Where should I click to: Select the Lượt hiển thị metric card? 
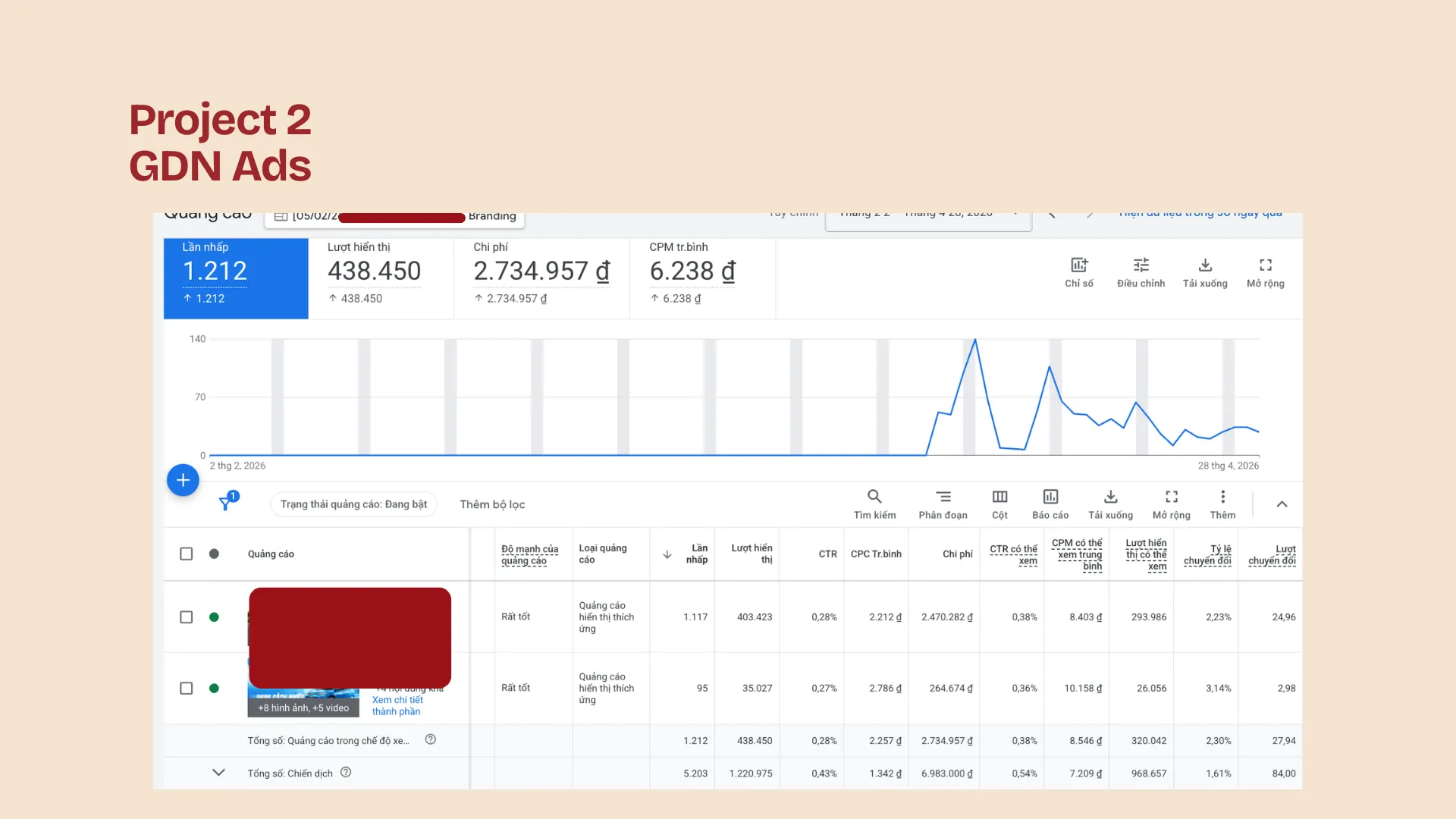tap(381, 278)
